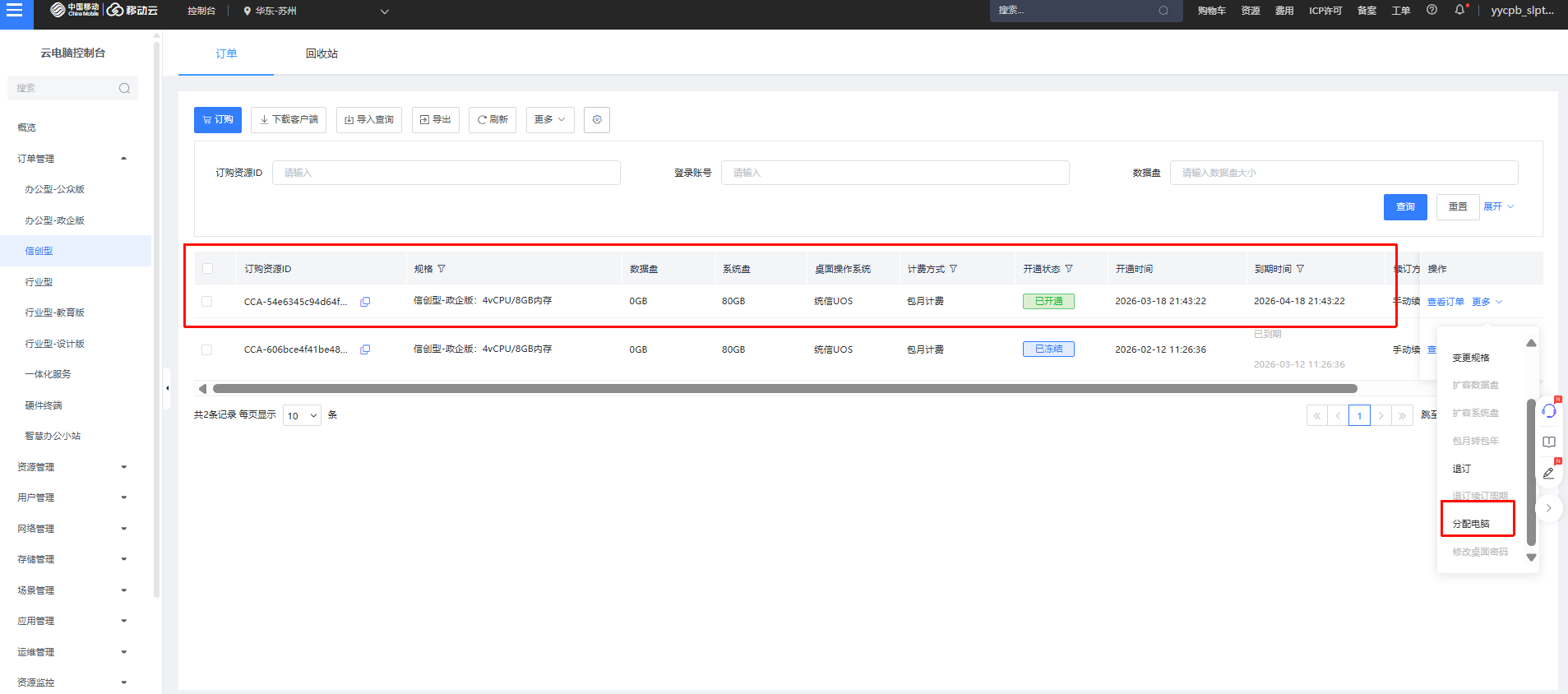
Task: Switch to the 回收站 tab
Action: [321, 53]
